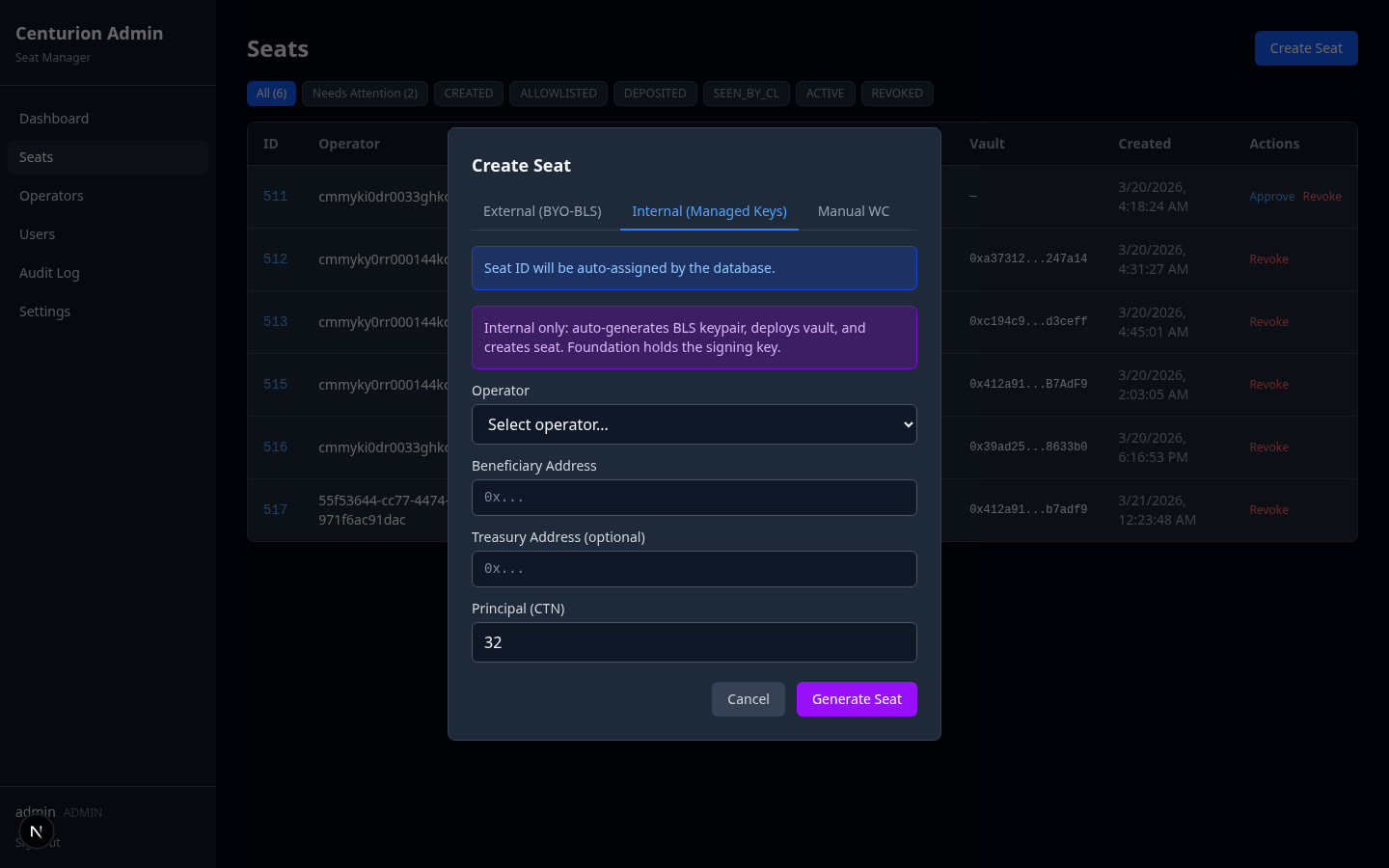Select the Internal (Managed Keys) tab
Screen dimensions: 1389x868
709,211
